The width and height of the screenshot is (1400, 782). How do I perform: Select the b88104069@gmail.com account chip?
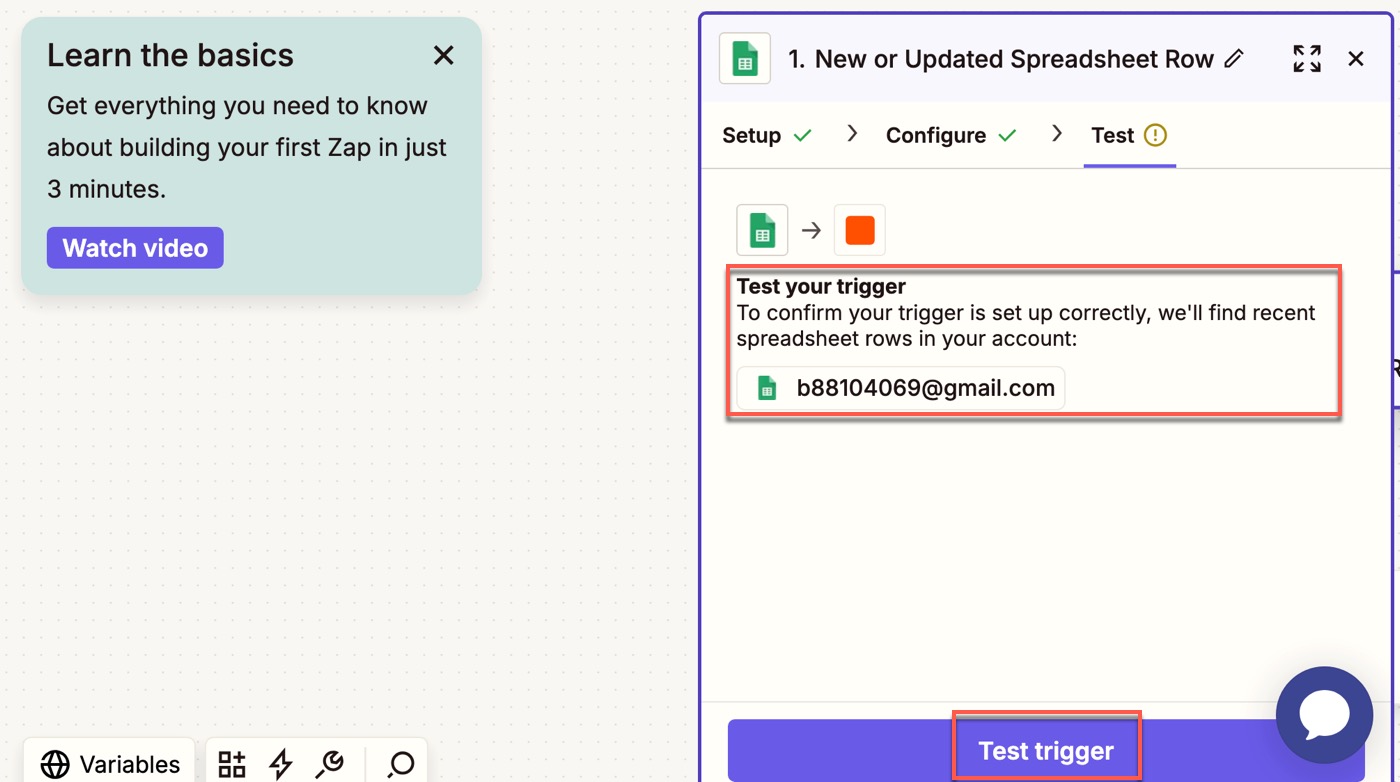[901, 388]
